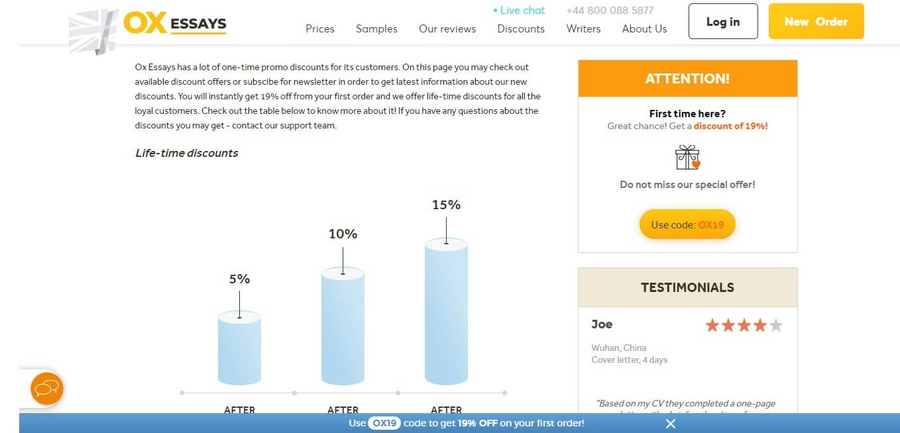Viewport: 900px width, 433px height.
Task: Click the gift box icon
Action: click(687, 157)
